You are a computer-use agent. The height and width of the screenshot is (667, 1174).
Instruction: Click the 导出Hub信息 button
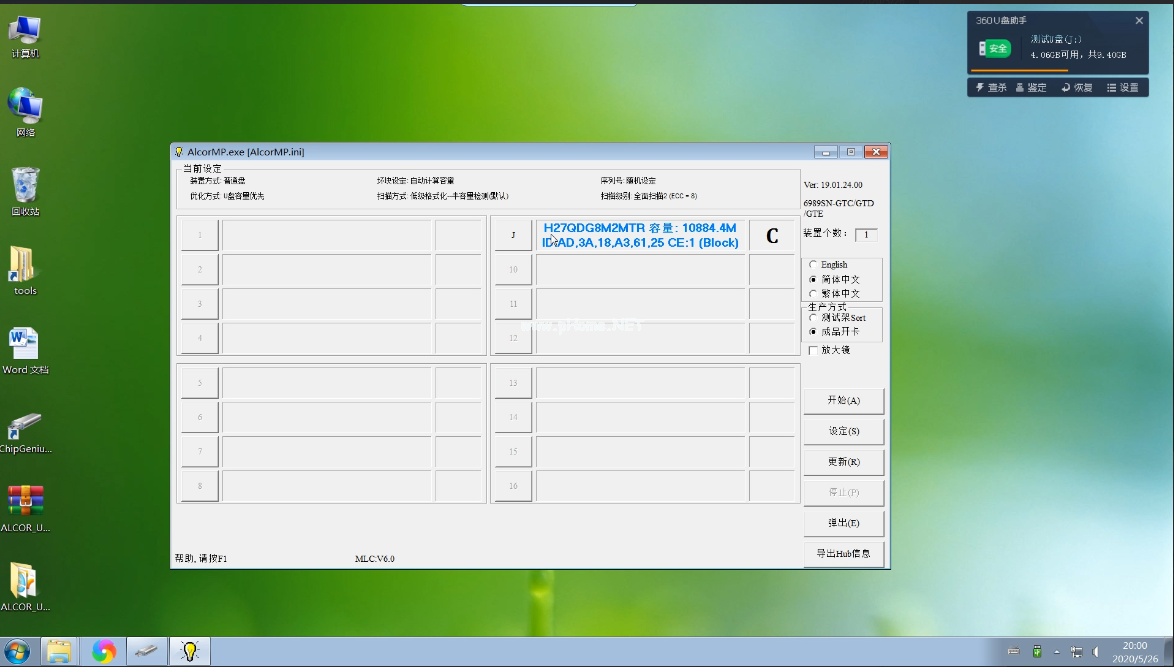pyautogui.click(x=843, y=554)
